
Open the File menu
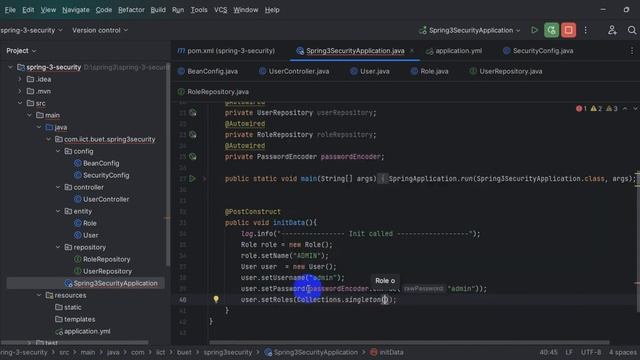(x=10, y=10)
